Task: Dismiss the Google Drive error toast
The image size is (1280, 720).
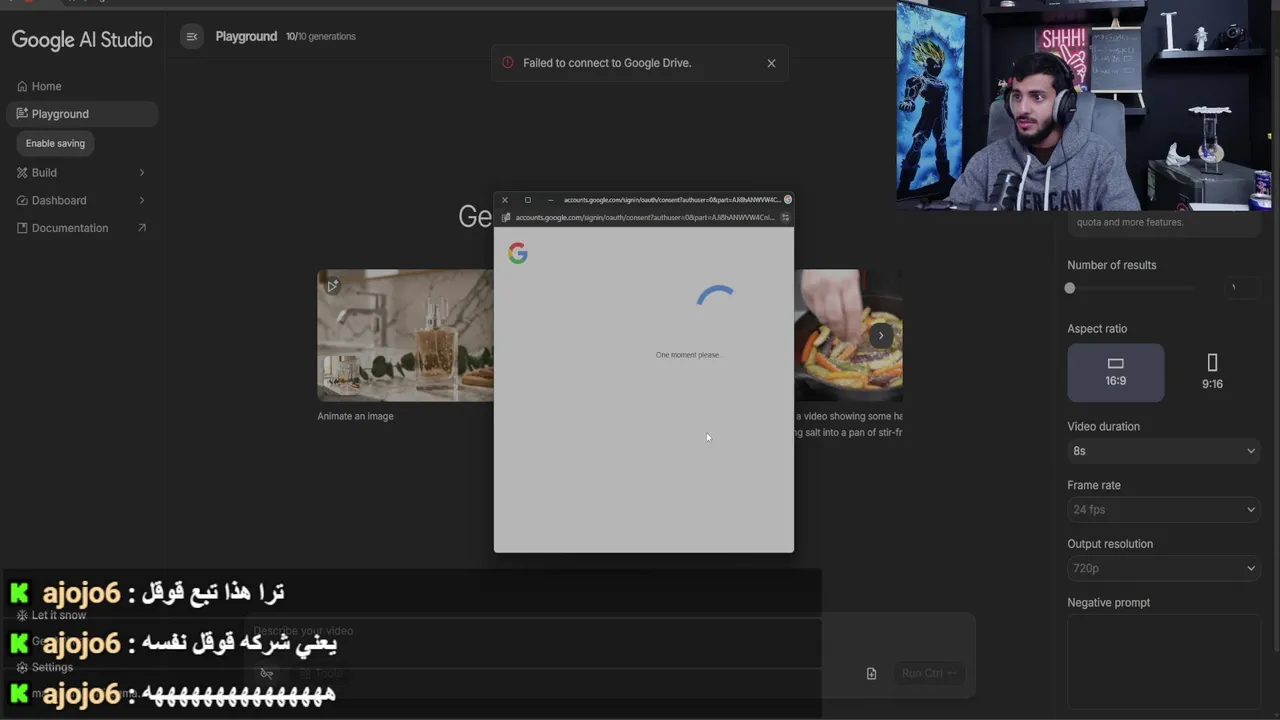Action: coord(771,63)
